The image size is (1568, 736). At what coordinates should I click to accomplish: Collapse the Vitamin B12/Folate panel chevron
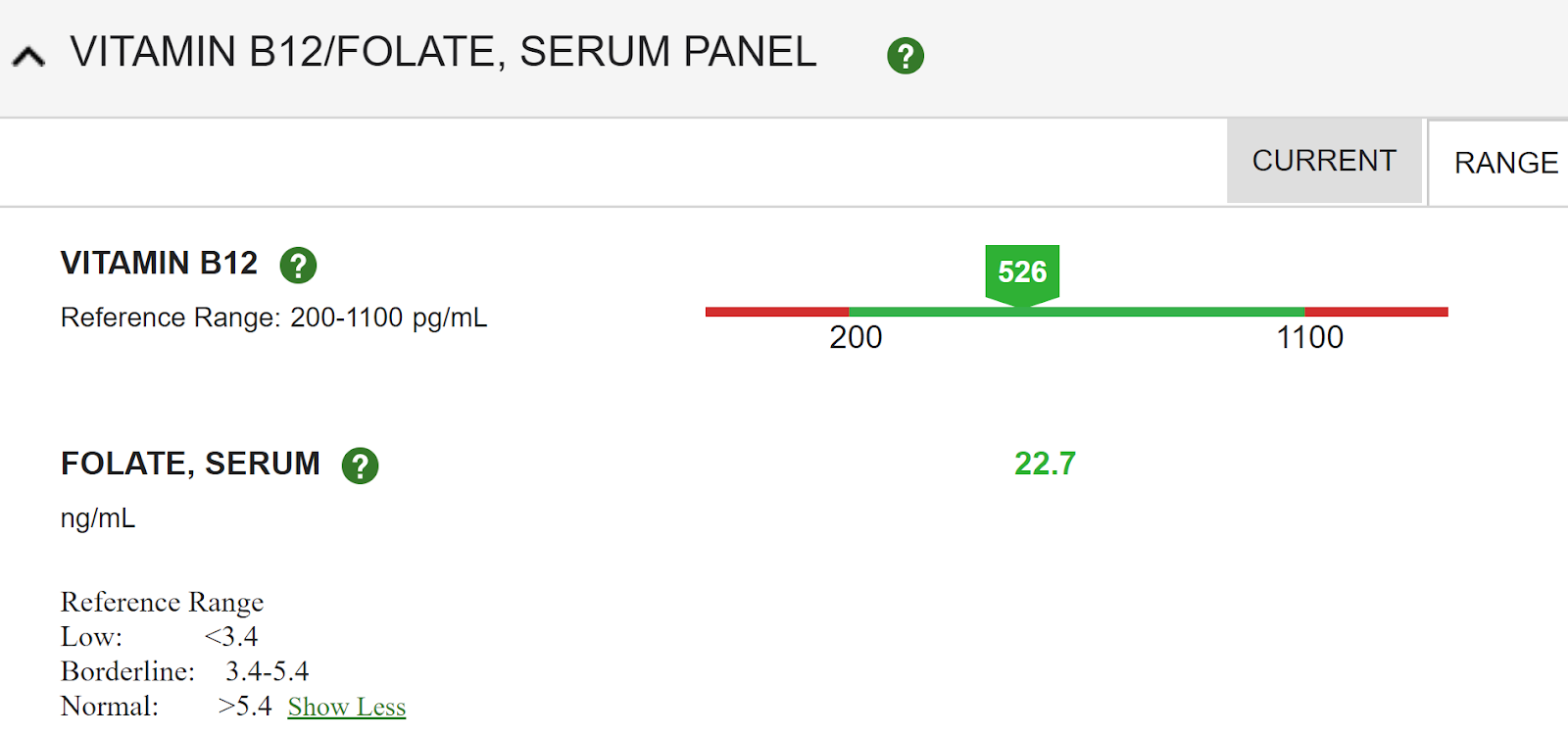(x=28, y=57)
